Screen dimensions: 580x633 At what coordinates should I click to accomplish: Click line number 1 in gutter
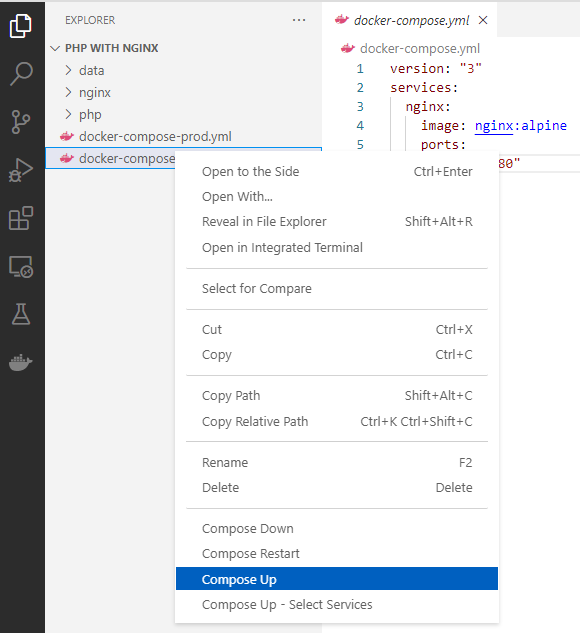[x=360, y=69]
